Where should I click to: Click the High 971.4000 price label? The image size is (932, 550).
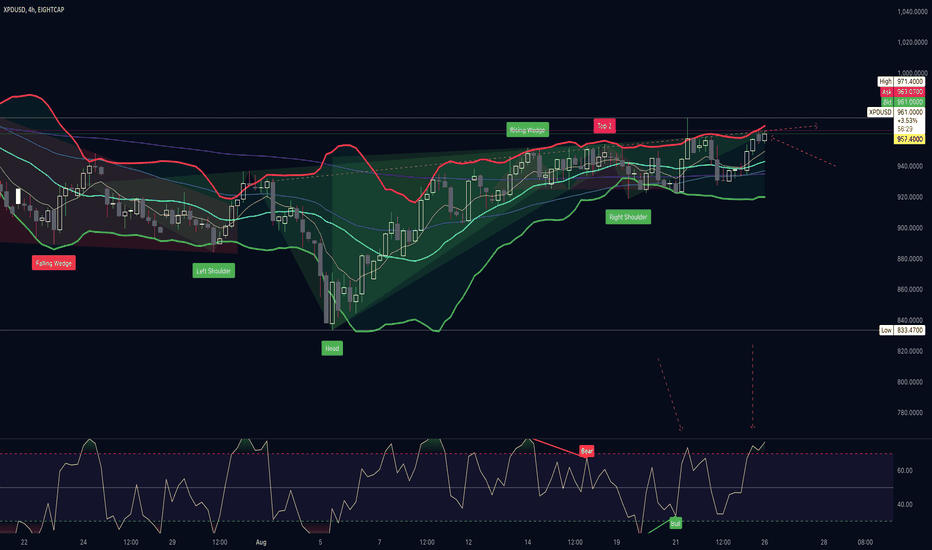click(x=901, y=81)
